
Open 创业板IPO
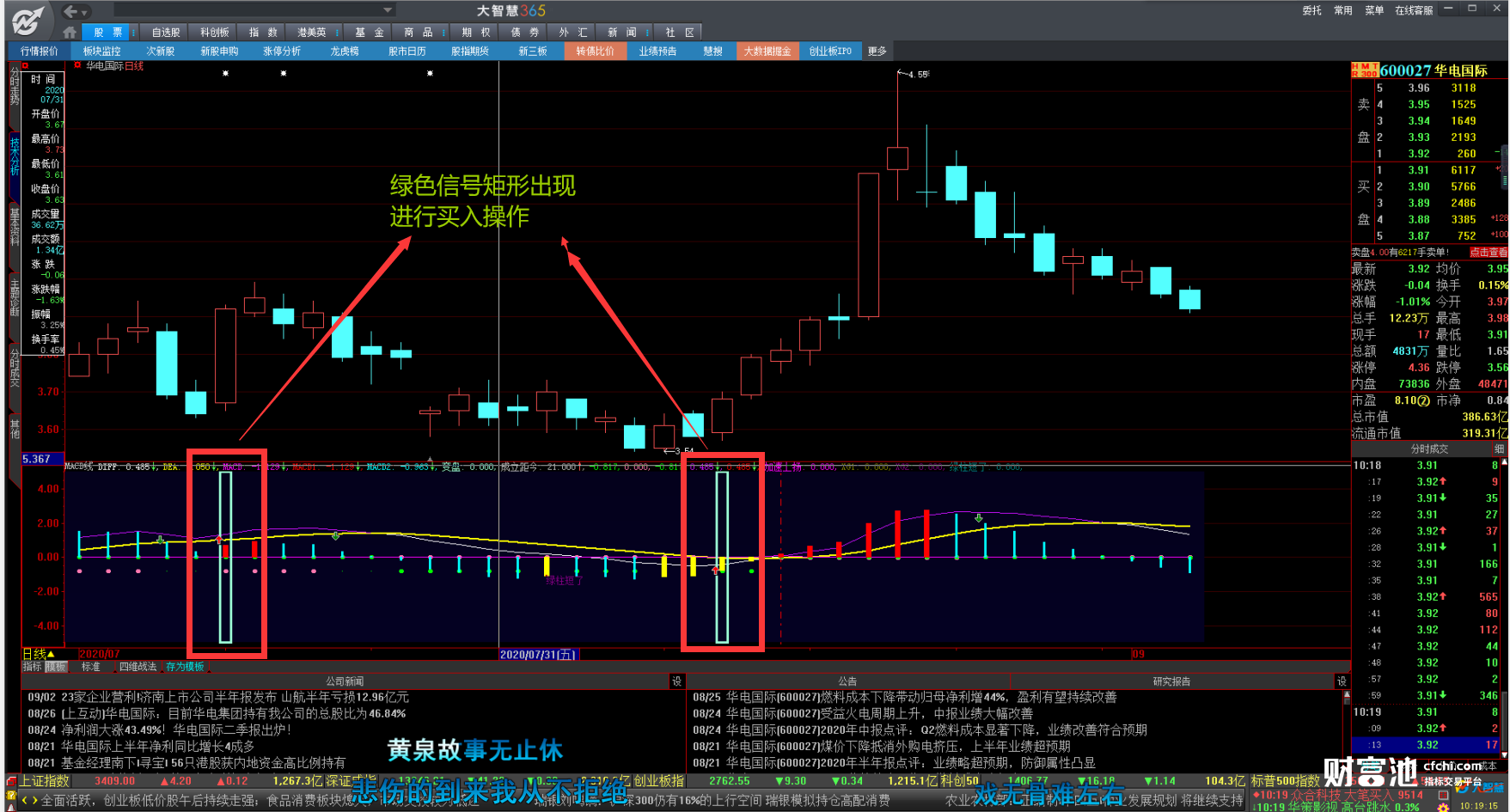pyautogui.click(x=830, y=52)
